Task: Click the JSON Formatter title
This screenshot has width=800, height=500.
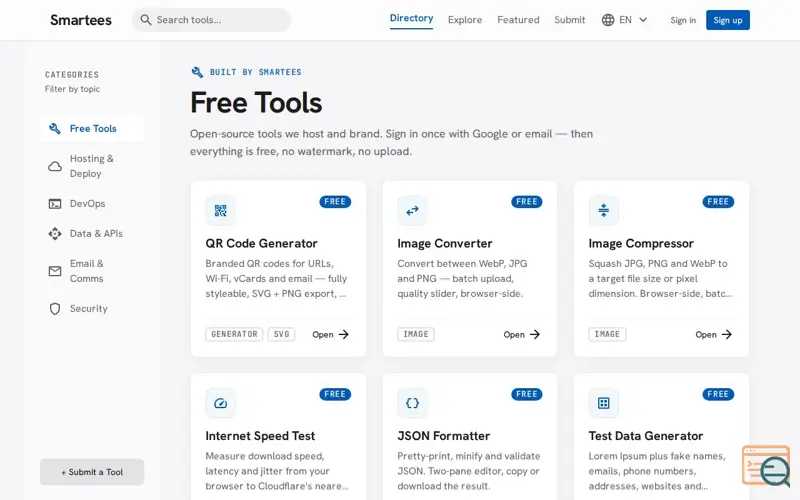Action: 444,436
